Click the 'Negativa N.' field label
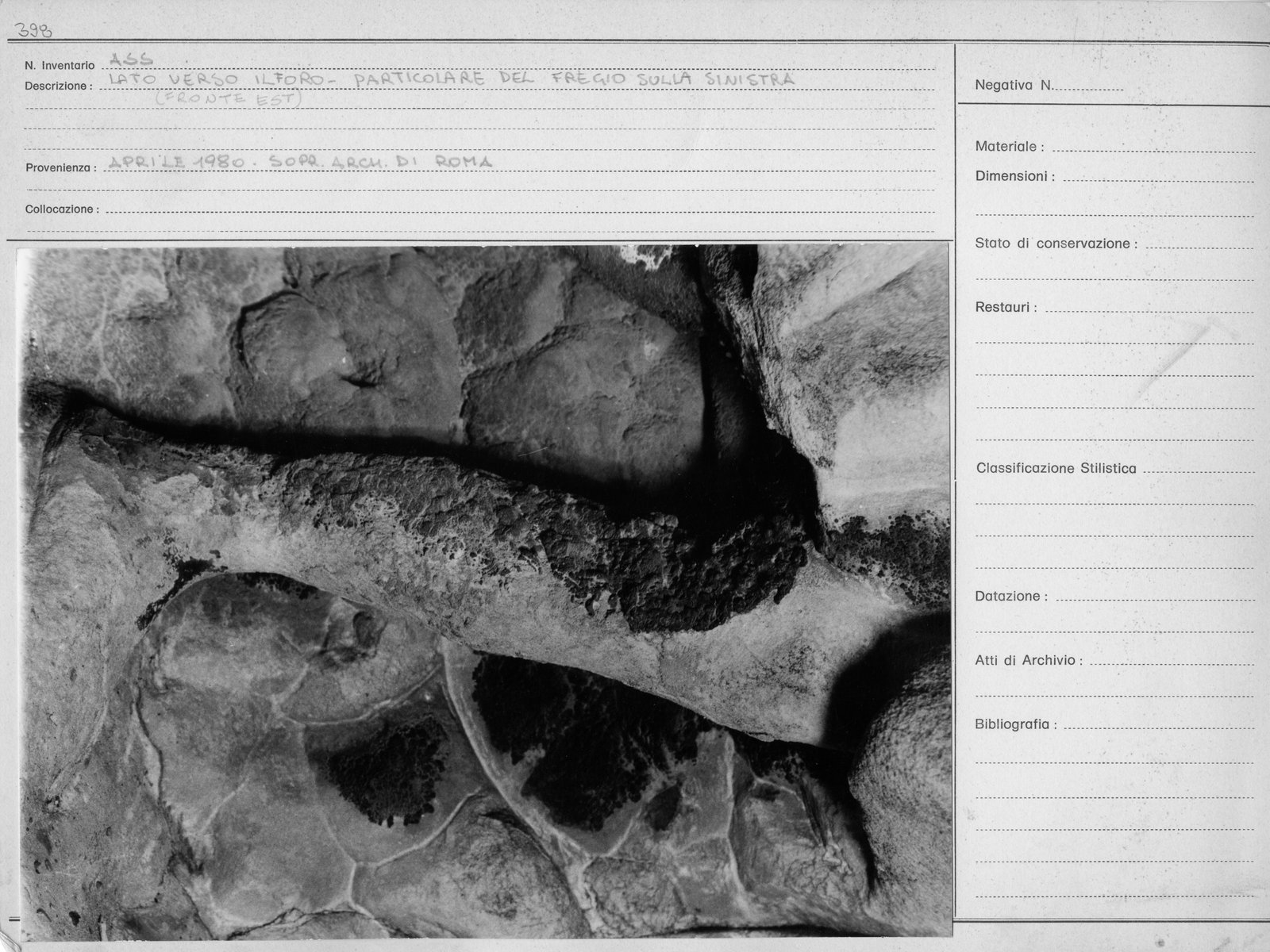 pos(1014,85)
